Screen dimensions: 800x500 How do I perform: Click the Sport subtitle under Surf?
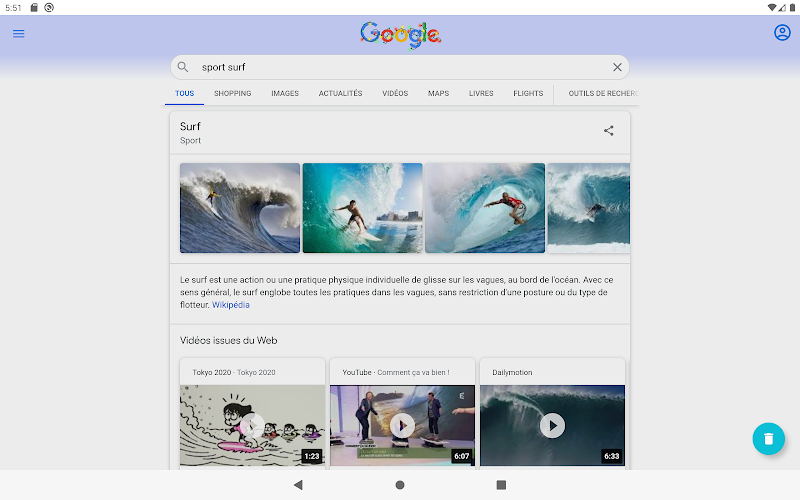(x=190, y=140)
